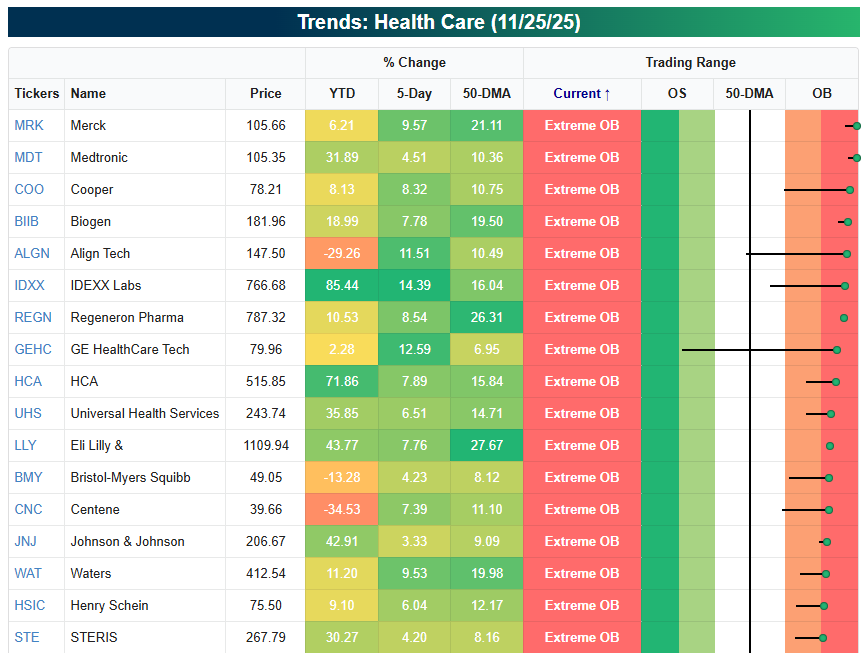Click Biogen's Extreme OB status cell
Image resolution: width=867 pixels, height=653 pixels.
pos(582,221)
